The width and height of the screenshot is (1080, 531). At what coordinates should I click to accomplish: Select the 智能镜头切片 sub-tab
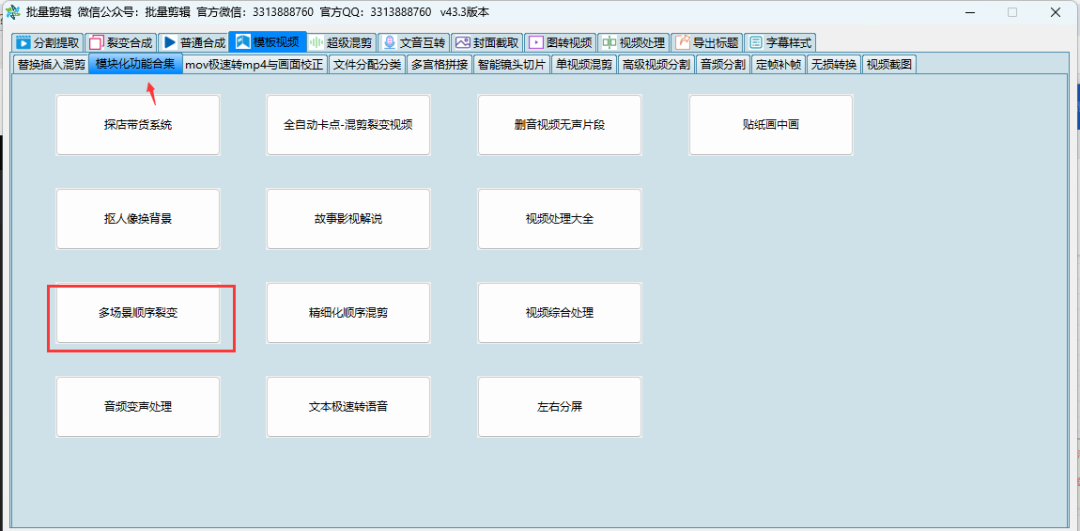coord(511,65)
